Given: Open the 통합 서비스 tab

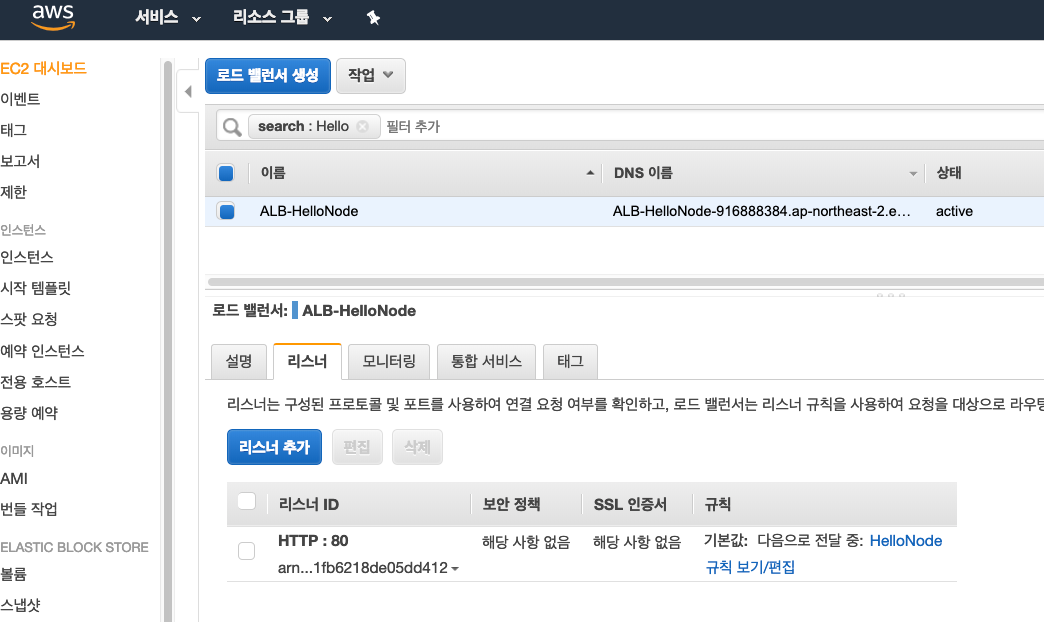Looking at the screenshot, I should 486,361.
